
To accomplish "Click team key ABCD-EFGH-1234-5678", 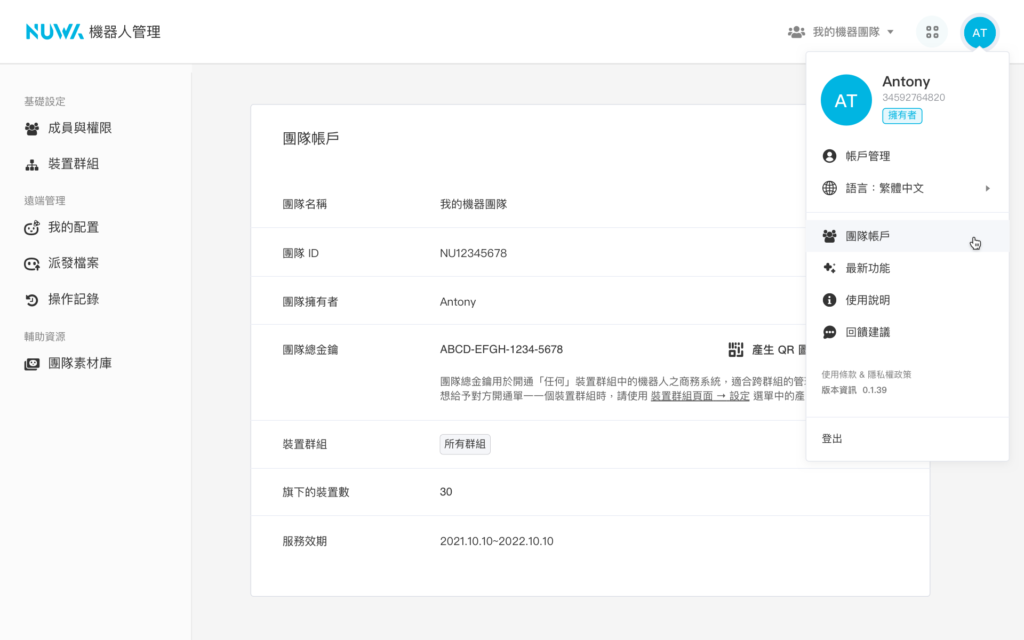I will pyautogui.click(x=502, y=349).
